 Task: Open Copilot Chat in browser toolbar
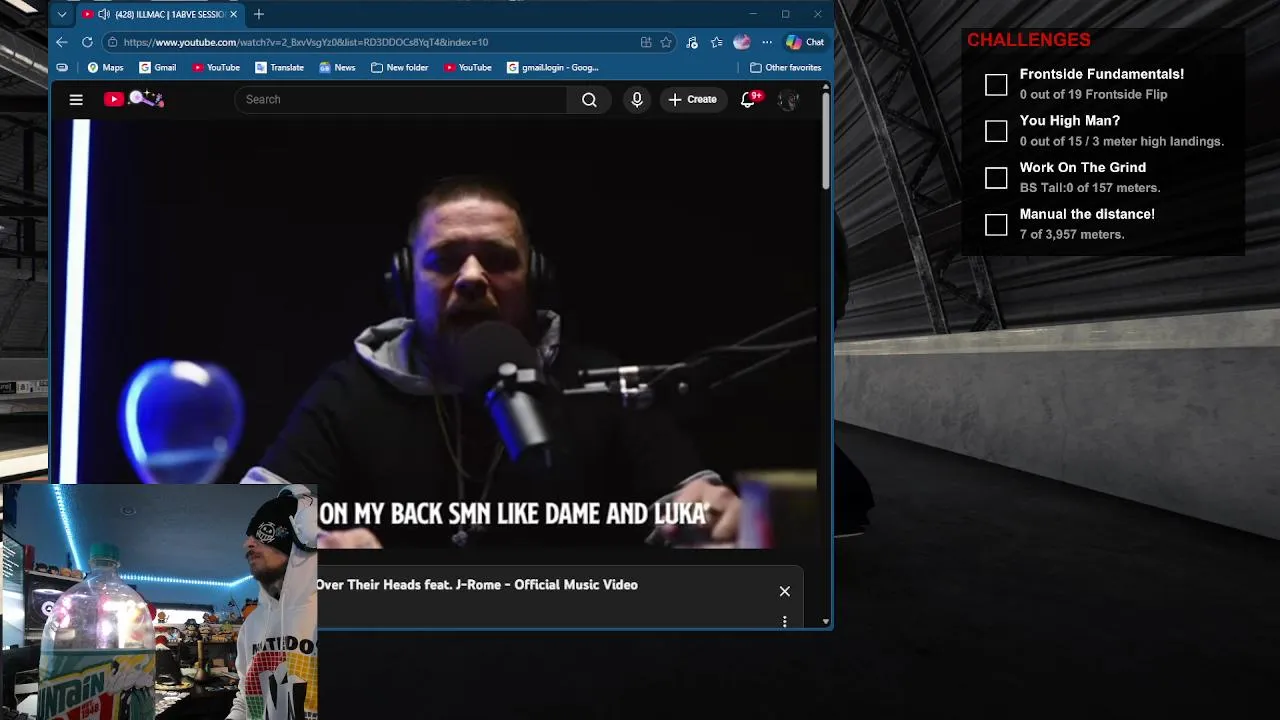(806, 42)
